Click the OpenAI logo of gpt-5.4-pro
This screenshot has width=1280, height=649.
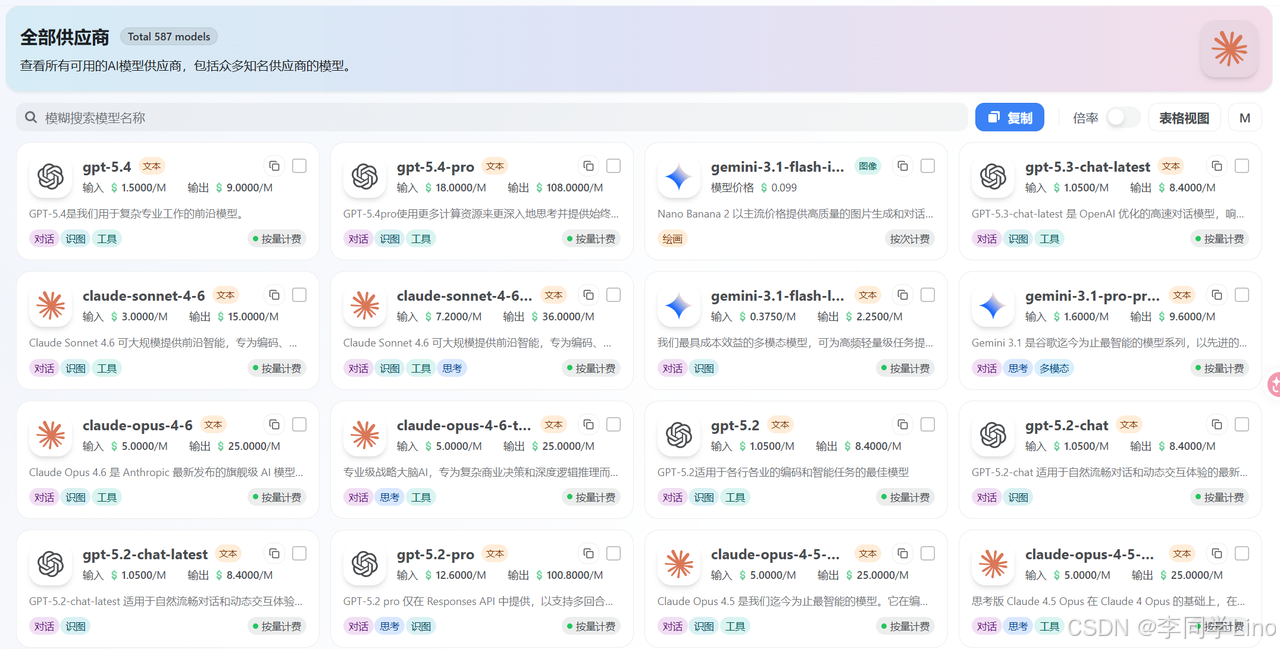tap(364, 177)
